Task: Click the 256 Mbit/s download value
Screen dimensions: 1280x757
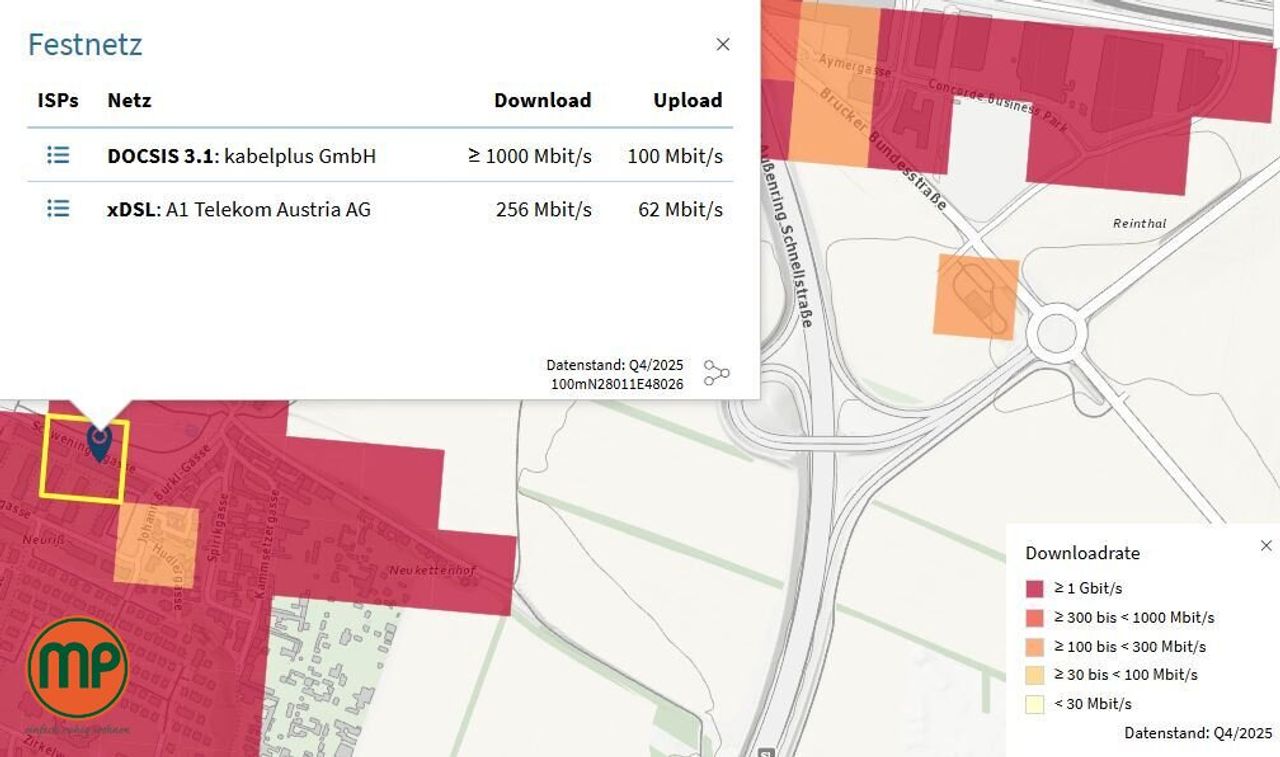Action: 544,209
